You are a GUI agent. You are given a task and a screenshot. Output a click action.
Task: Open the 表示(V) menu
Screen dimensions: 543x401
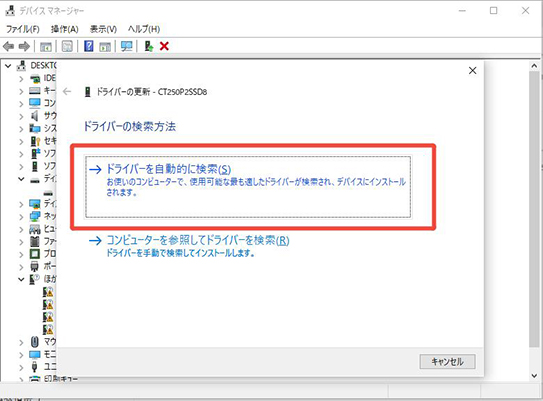[103, 29]
